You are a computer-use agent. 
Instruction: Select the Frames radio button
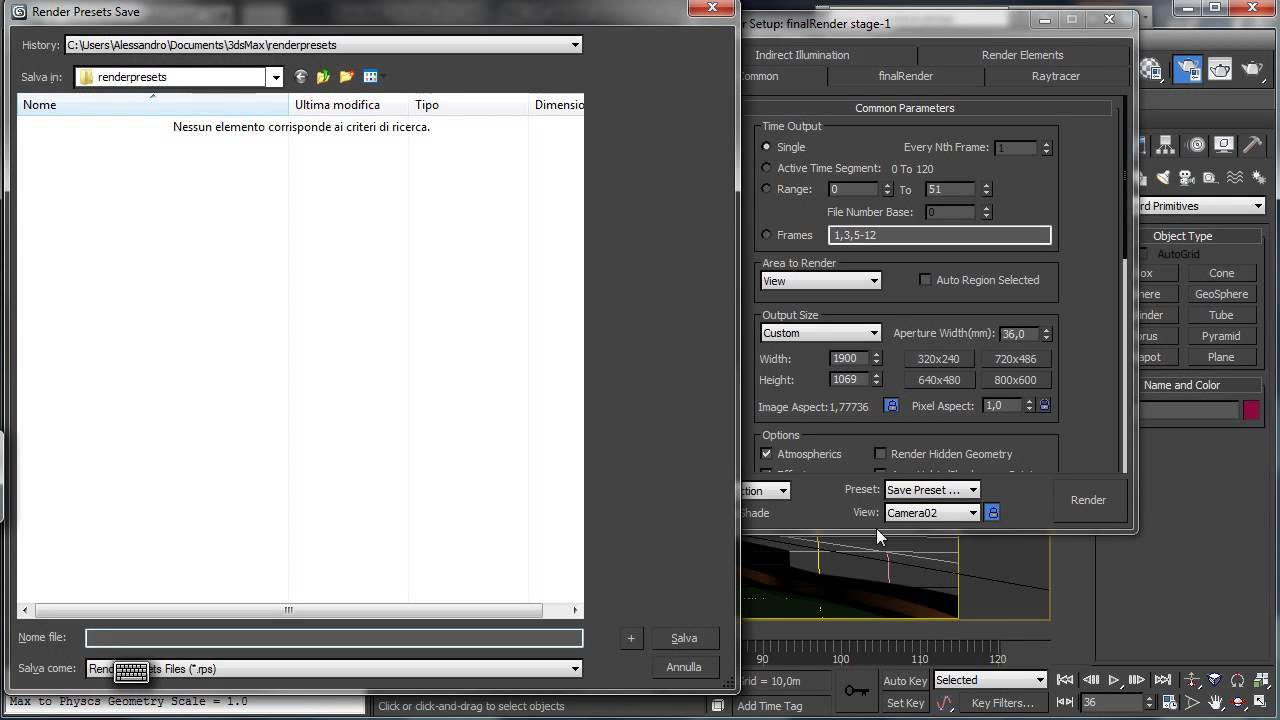(x=767, y=235)
